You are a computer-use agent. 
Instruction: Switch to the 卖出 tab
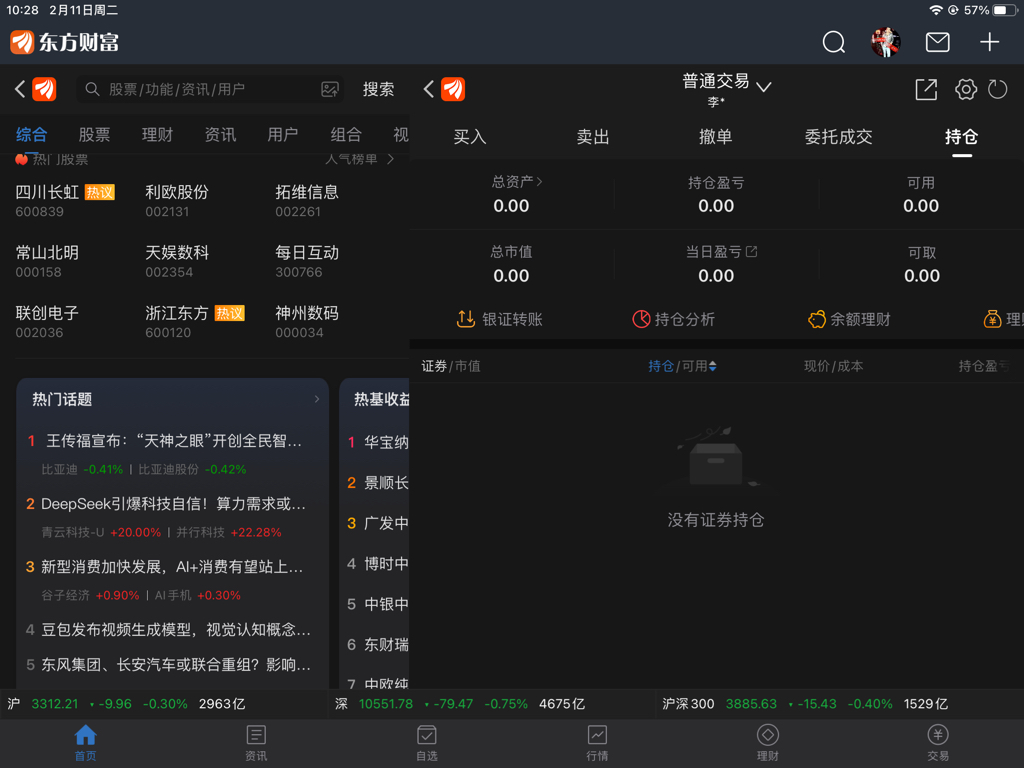592,136
